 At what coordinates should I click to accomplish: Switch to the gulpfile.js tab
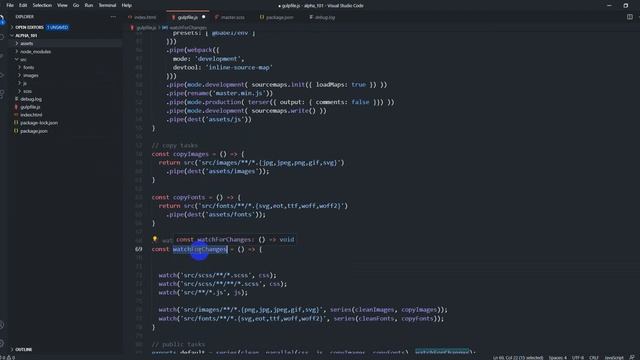pos(188,17)
